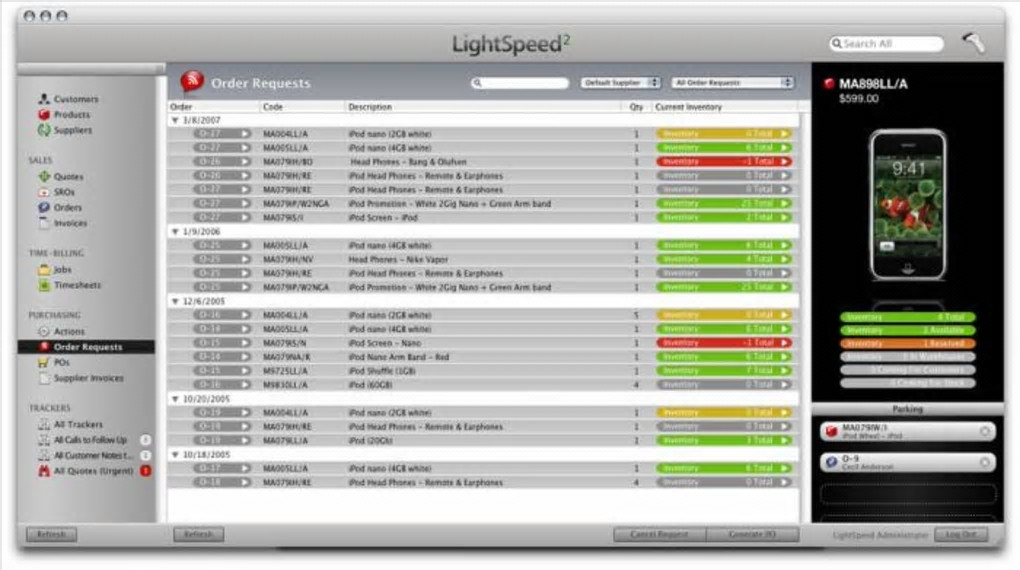Viewport: 1020px width, 570px height.
Task: Open POs under Purchasing
Action: click(x=61, y=362)
